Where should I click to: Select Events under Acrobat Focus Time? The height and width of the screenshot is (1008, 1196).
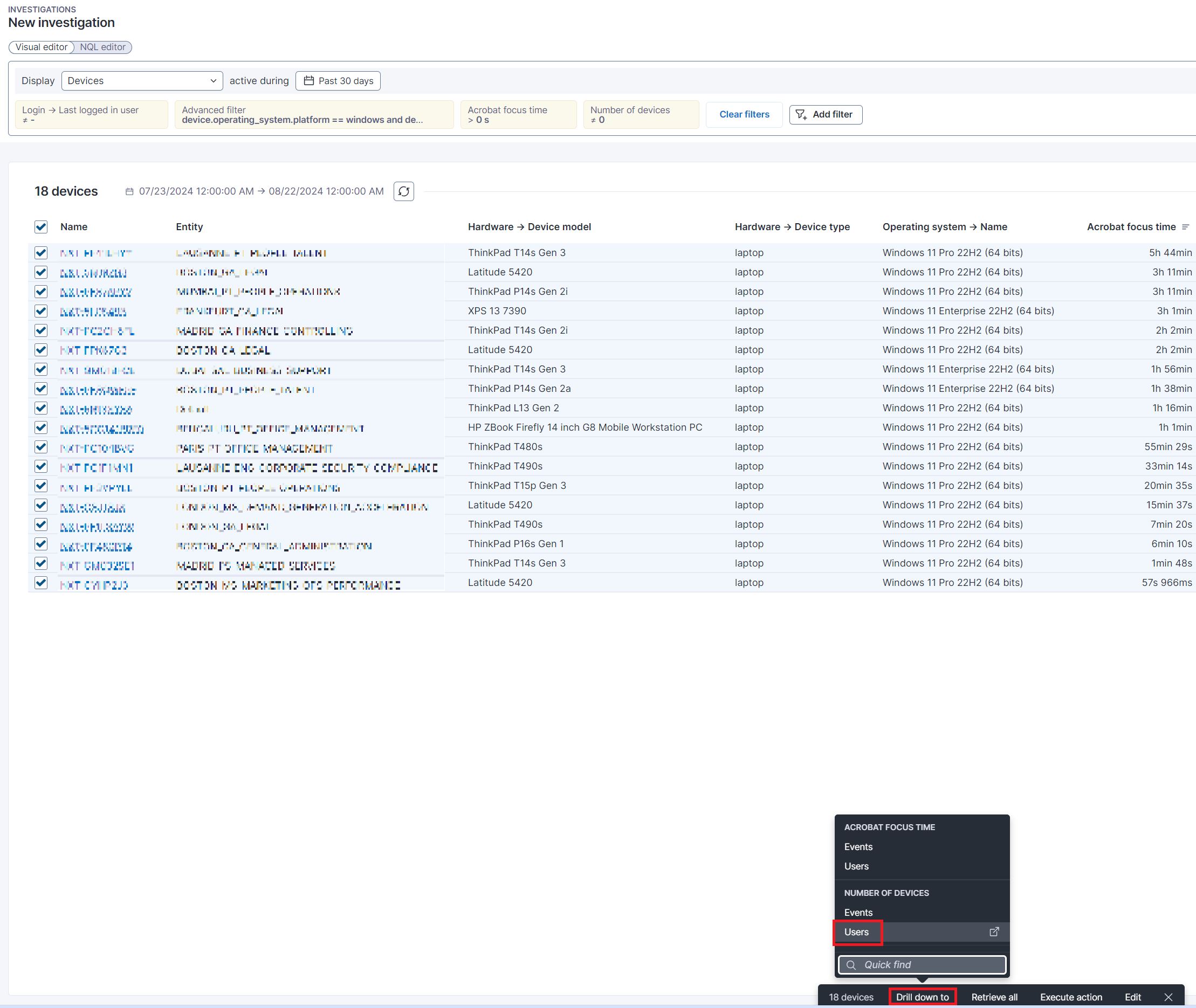[x=858, y=847]
